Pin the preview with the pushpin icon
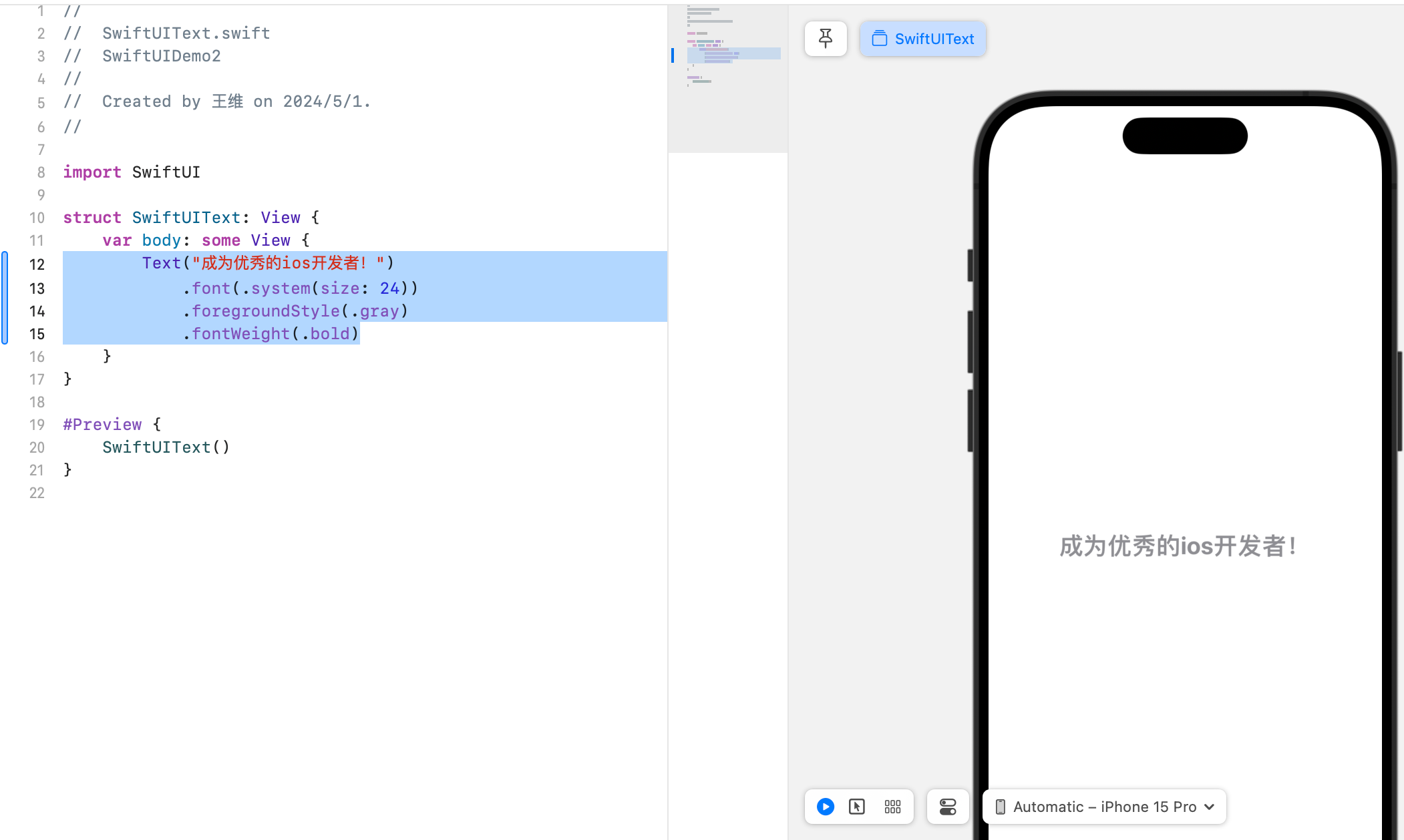Screen dimensions: 1404x840 tap(826, 39)
